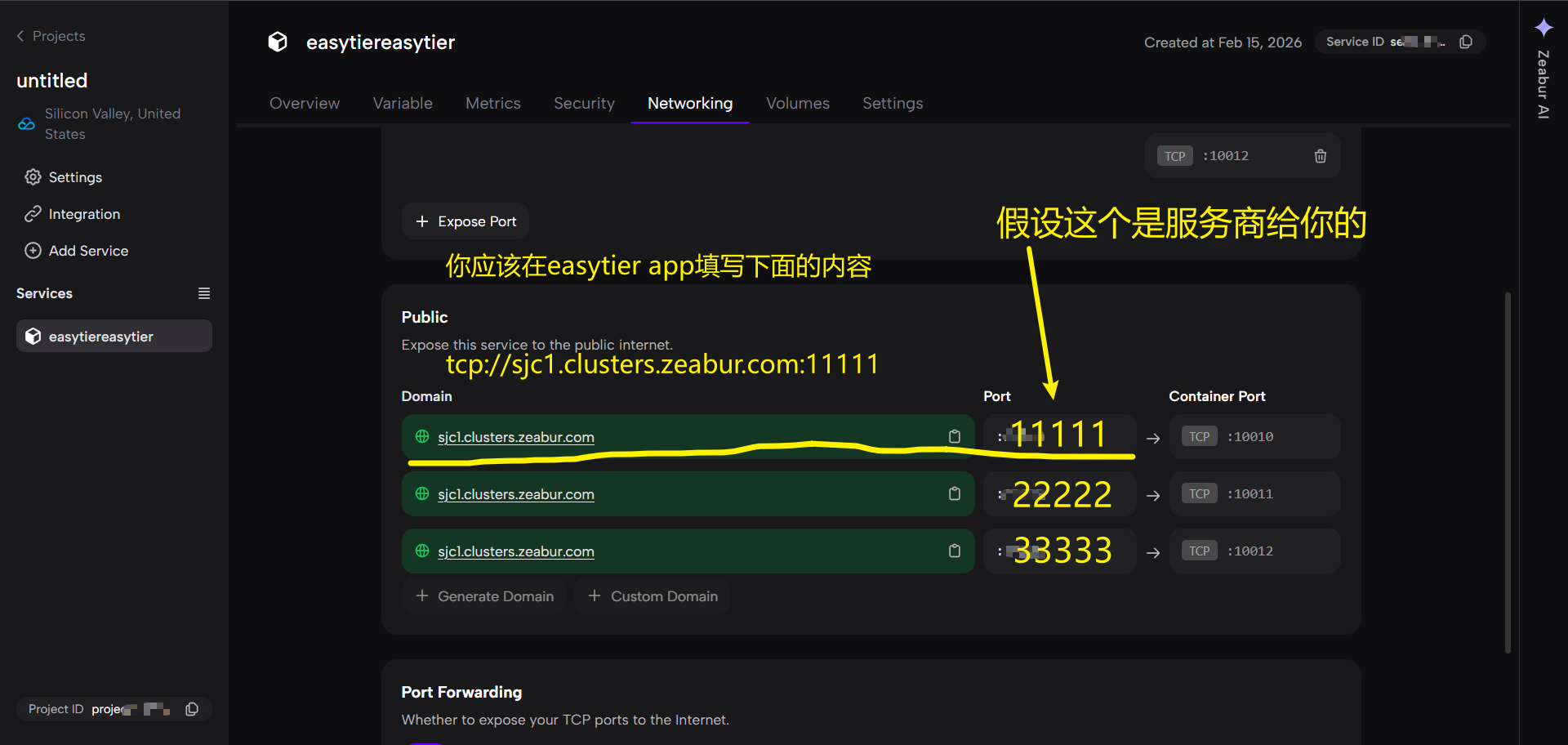This screenshot has width=1568, height=745.
Task: Click globe icon in the 10012 row
Action: 422,551
